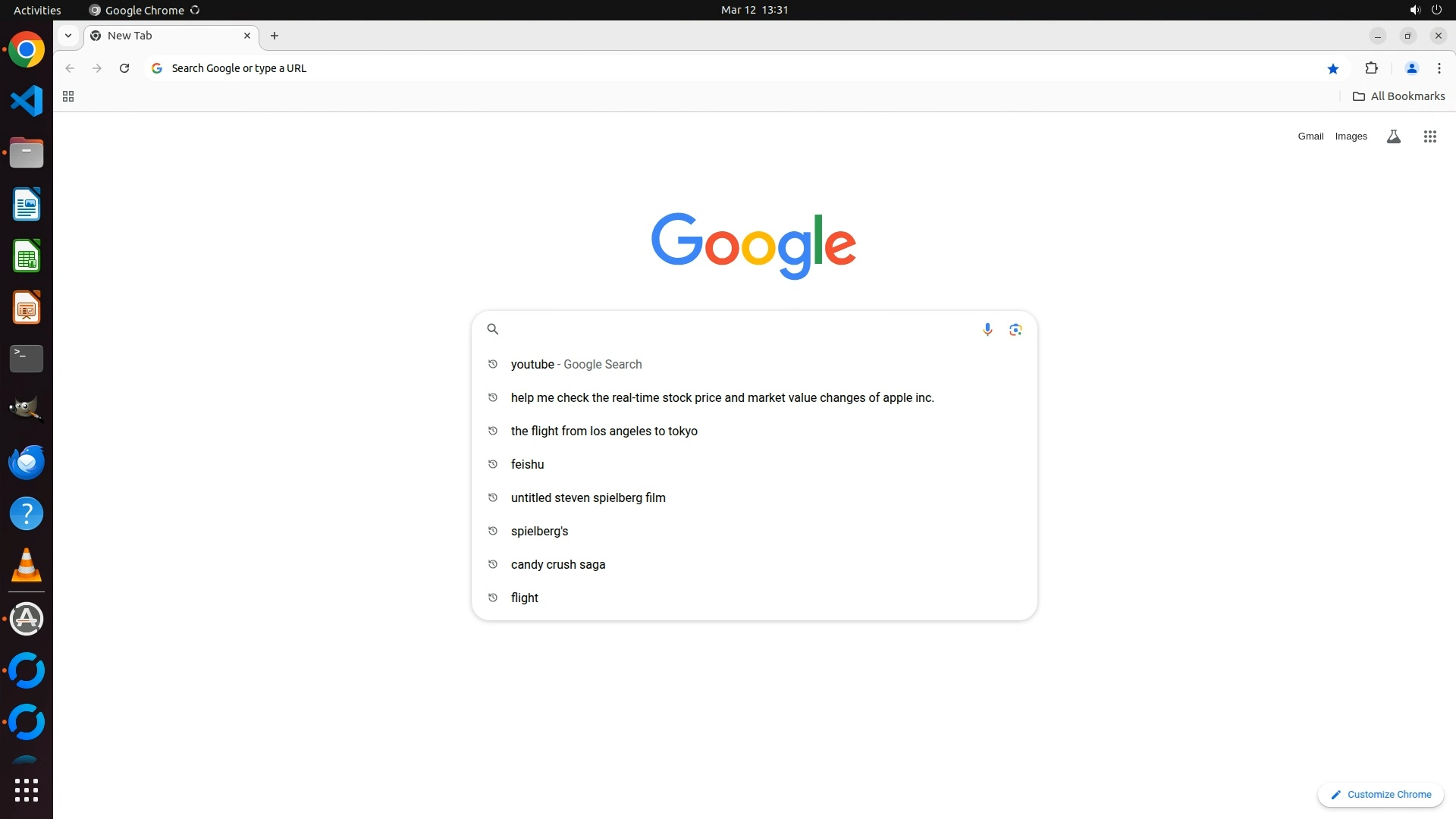
Task: Choose 'candy crush saga' from suggestions
Action: pos(557,564)
